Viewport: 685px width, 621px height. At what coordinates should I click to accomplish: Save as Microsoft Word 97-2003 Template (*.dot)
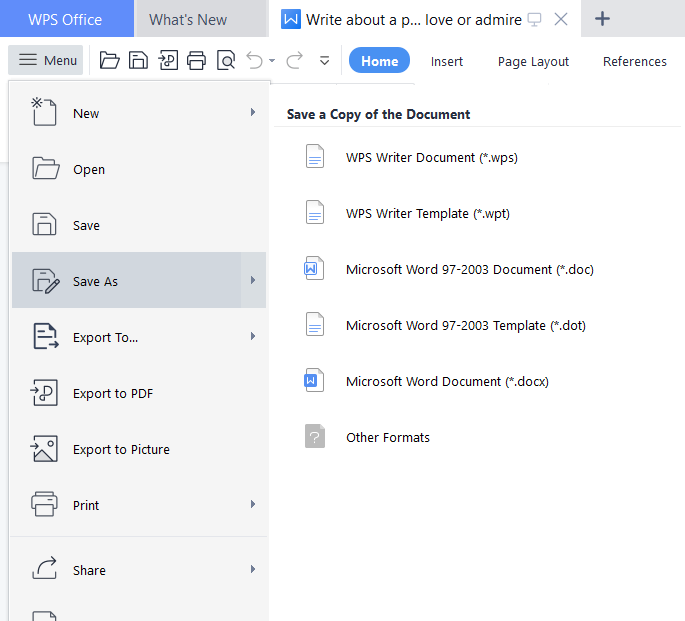tap(465, 325)
